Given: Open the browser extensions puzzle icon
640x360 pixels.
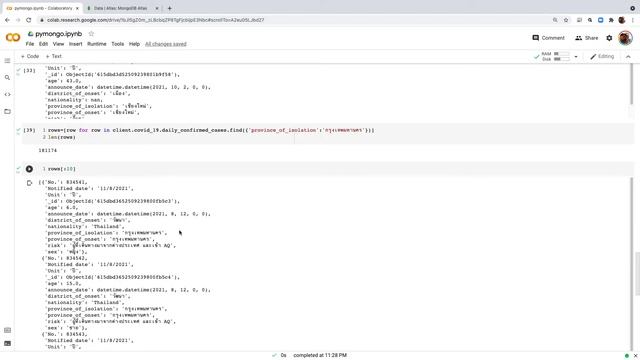Looking at the screenshot, I should [x=611, y=20].
